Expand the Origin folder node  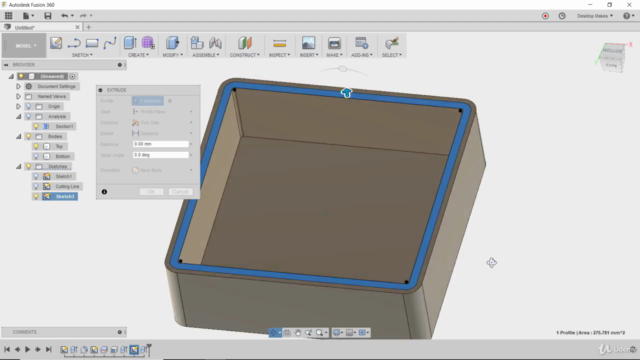[x=18, y=106]
